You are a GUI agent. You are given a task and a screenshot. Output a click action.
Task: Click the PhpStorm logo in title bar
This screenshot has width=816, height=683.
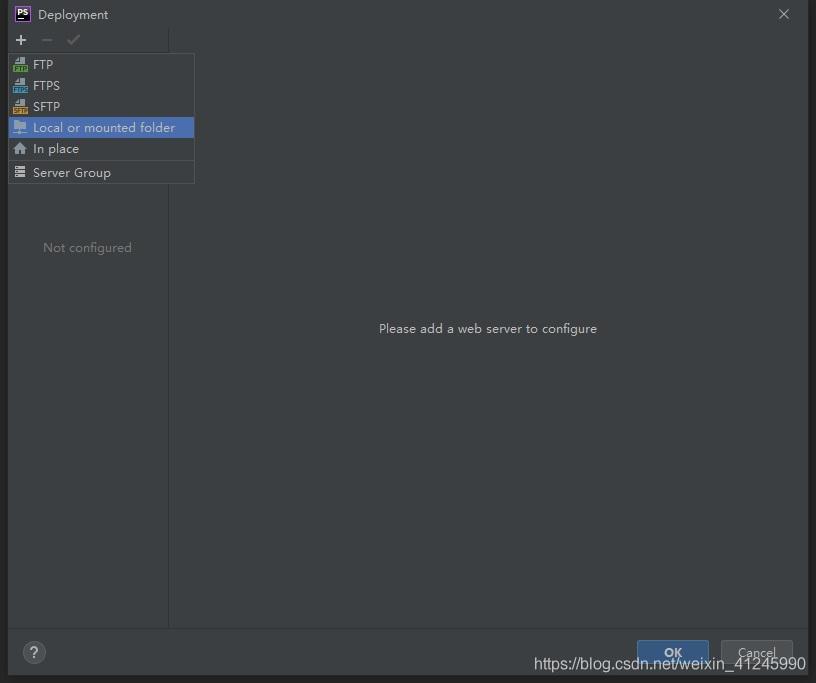coord(22,14)
